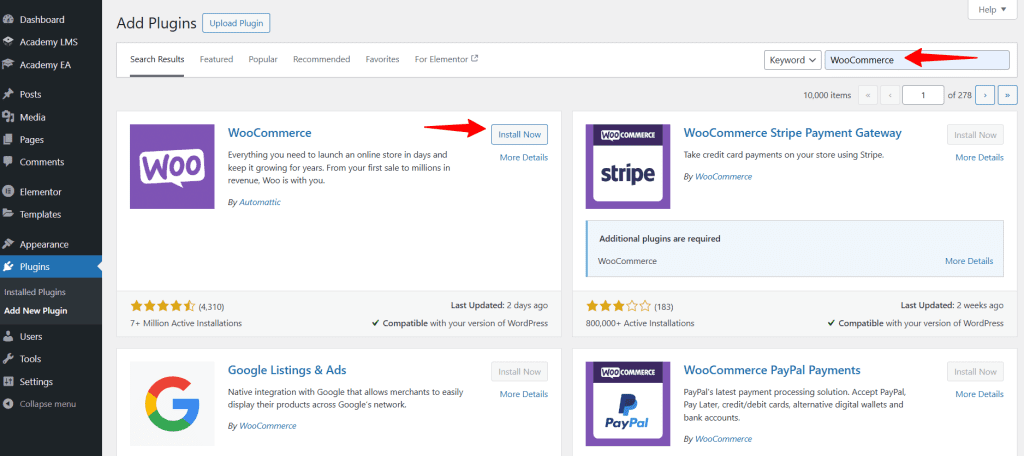Click the Comments speech bubble icon
This screenshot has height=456, width=1024.
[8, 161]
